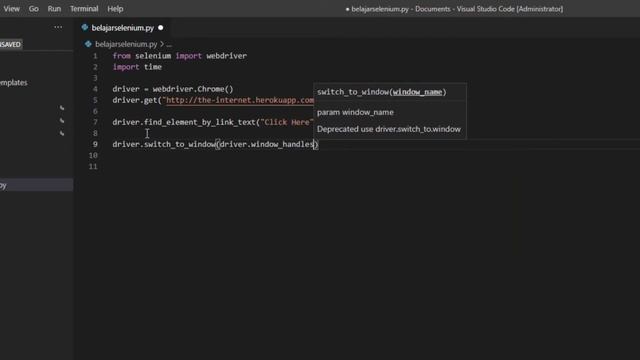Click line number 1 in the gutter
The height and width of the screenshot is (360, 640).
coord(95,56)
